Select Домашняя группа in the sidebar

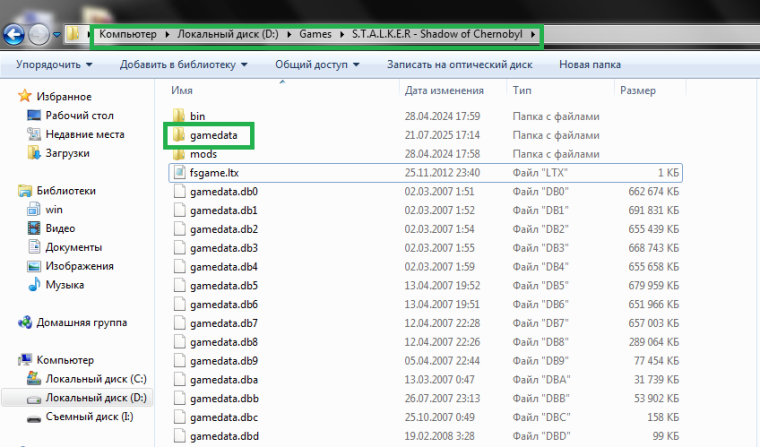tap(81, 322)
